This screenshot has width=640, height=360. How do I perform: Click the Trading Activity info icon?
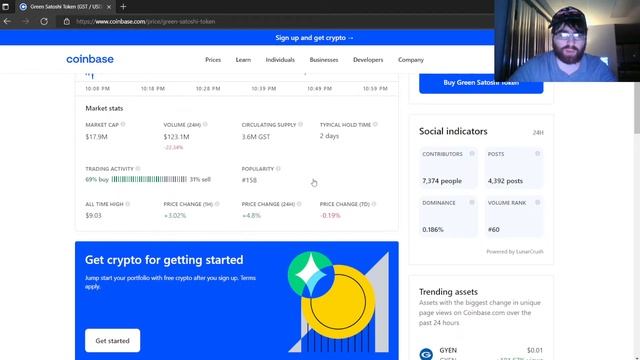(138, 169)
